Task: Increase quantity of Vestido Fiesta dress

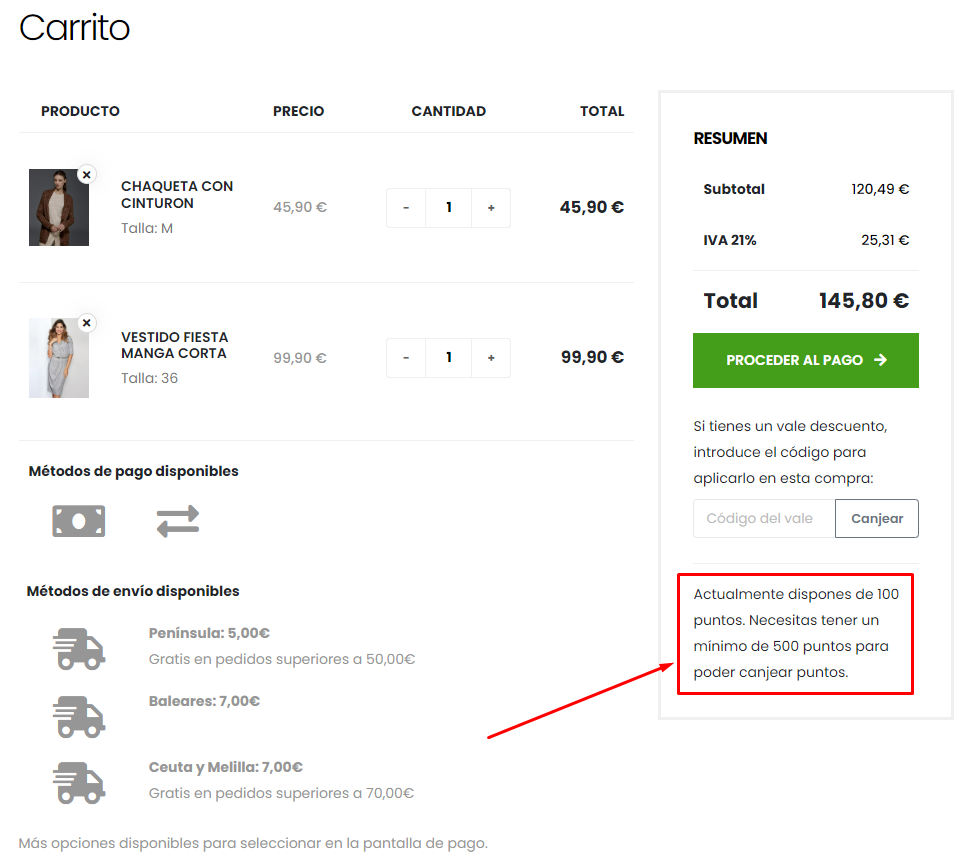Action: 491,358
